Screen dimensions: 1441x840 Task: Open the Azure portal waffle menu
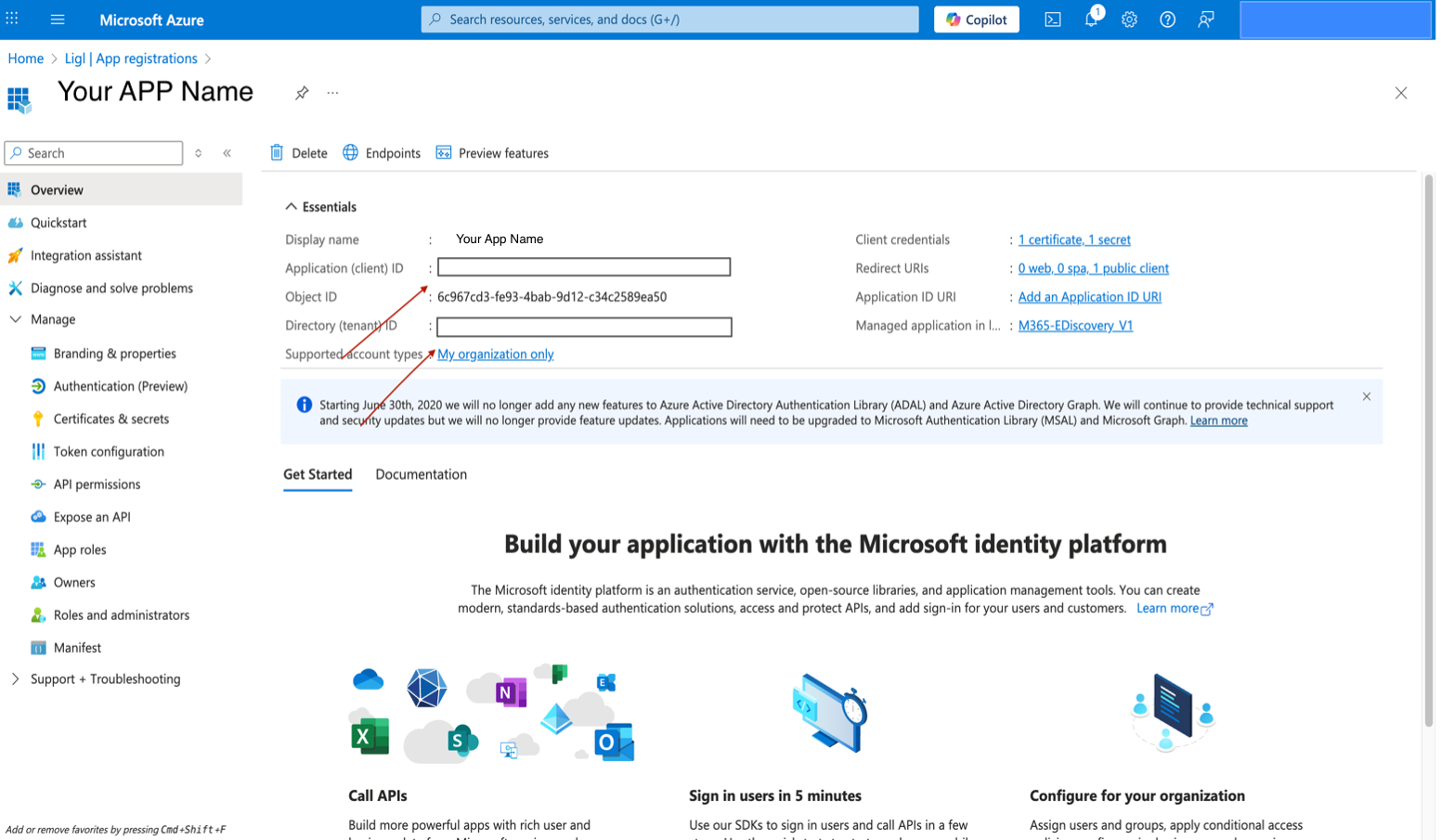click(12, 19)
